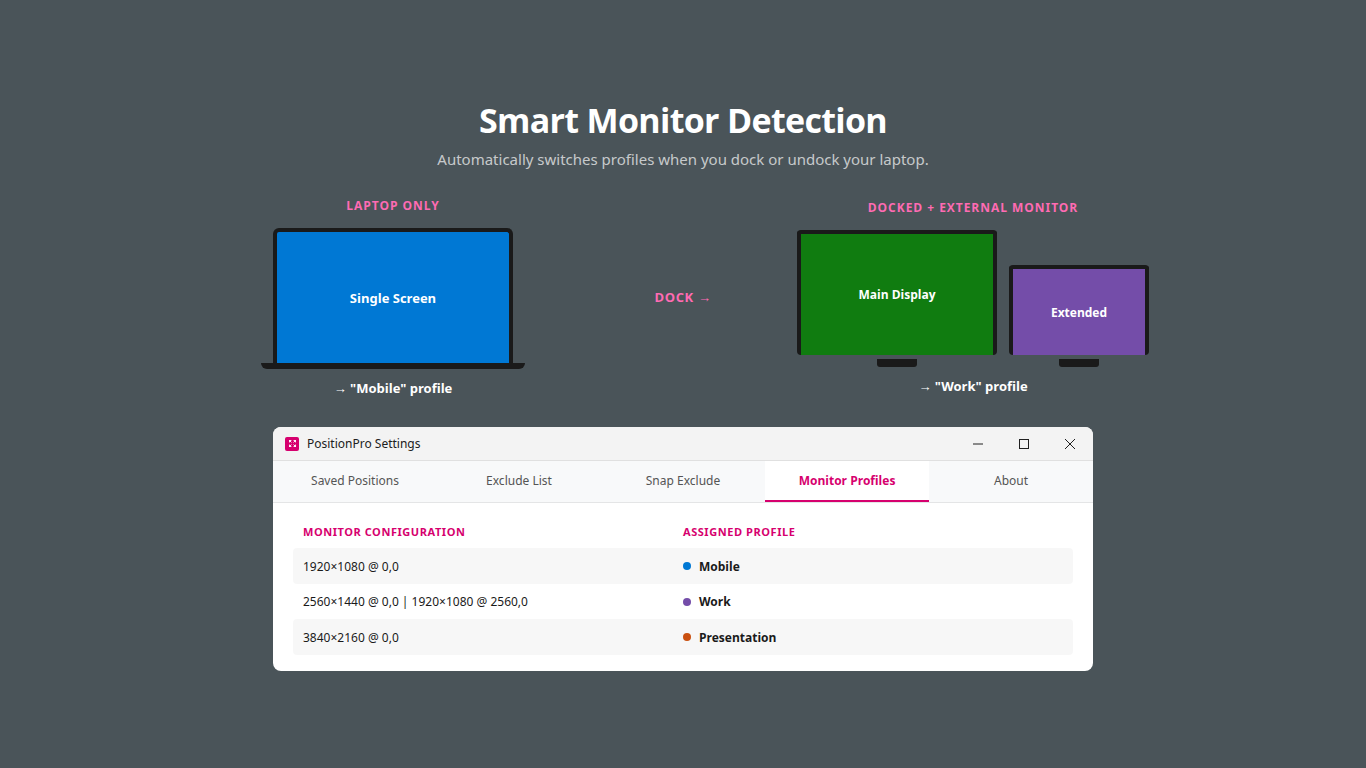Toggle the Mobile profile assignment
This screenshot has height=768, width=1366.
(718, 565)
